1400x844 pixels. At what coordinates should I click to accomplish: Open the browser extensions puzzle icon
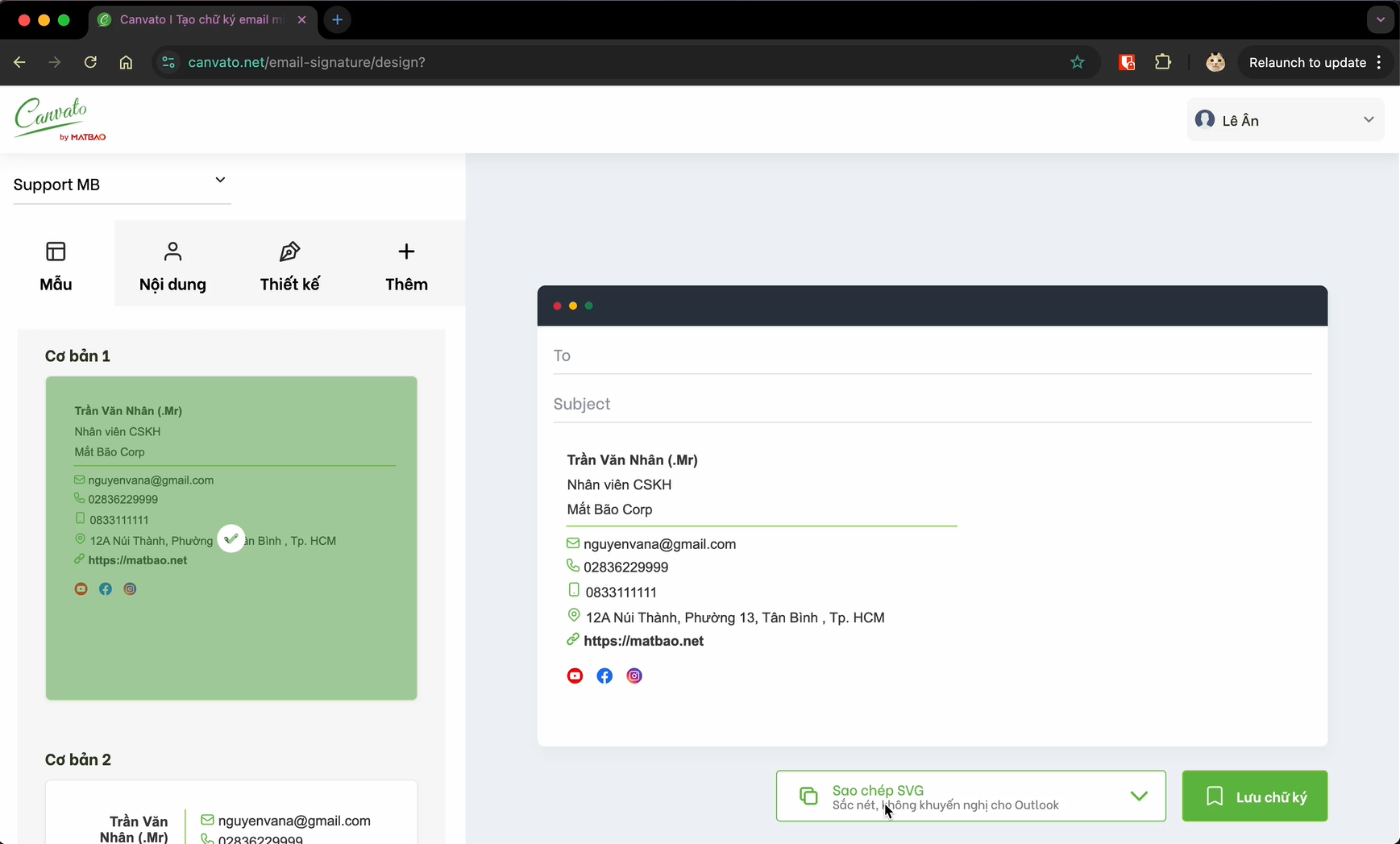(1162, 62)
